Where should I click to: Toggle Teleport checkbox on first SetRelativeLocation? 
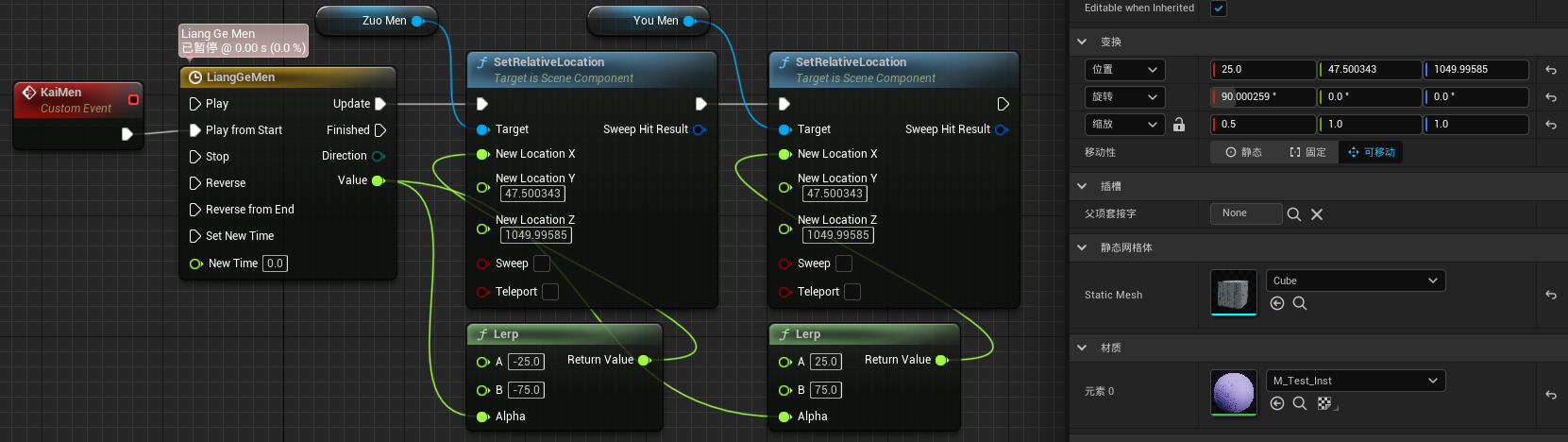click(x=550, y=292)
